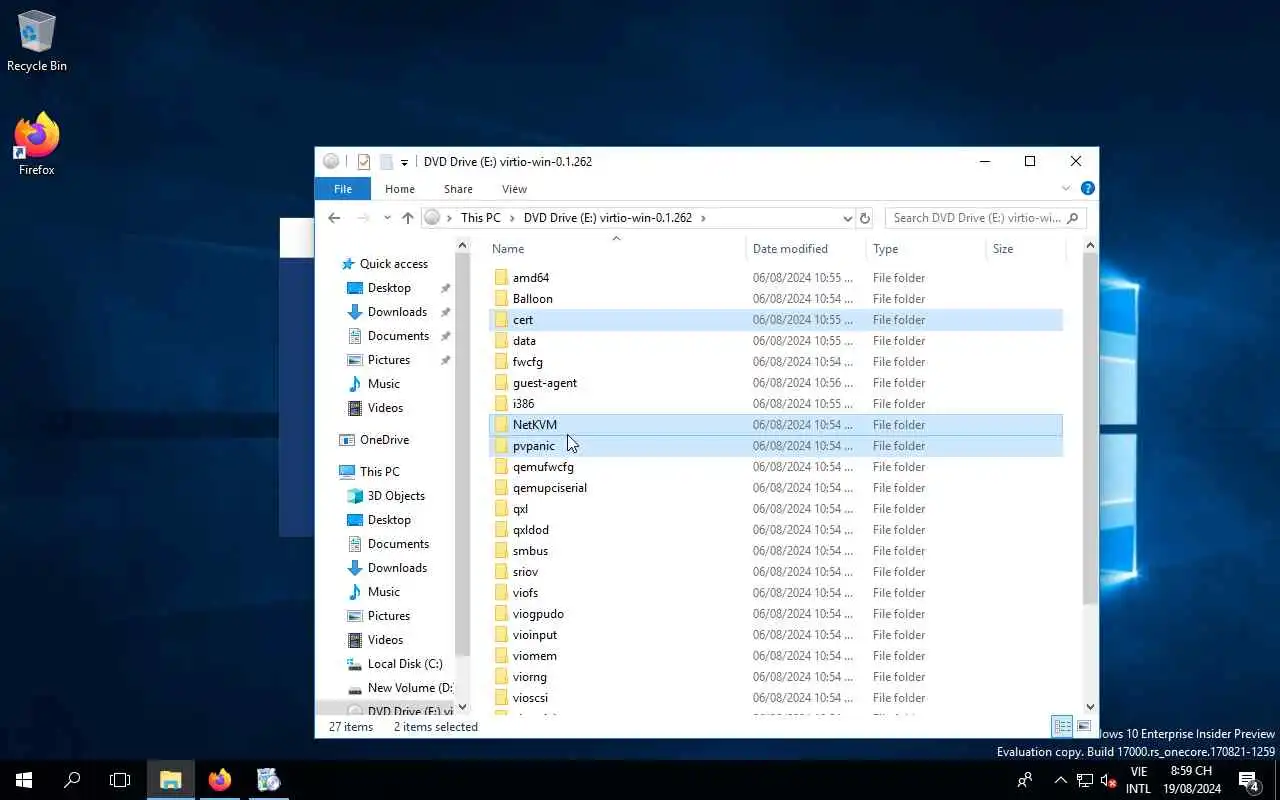The image size is (1280, 800).
Task: Refresh the current folder view
Action: [x=865, y=218]
